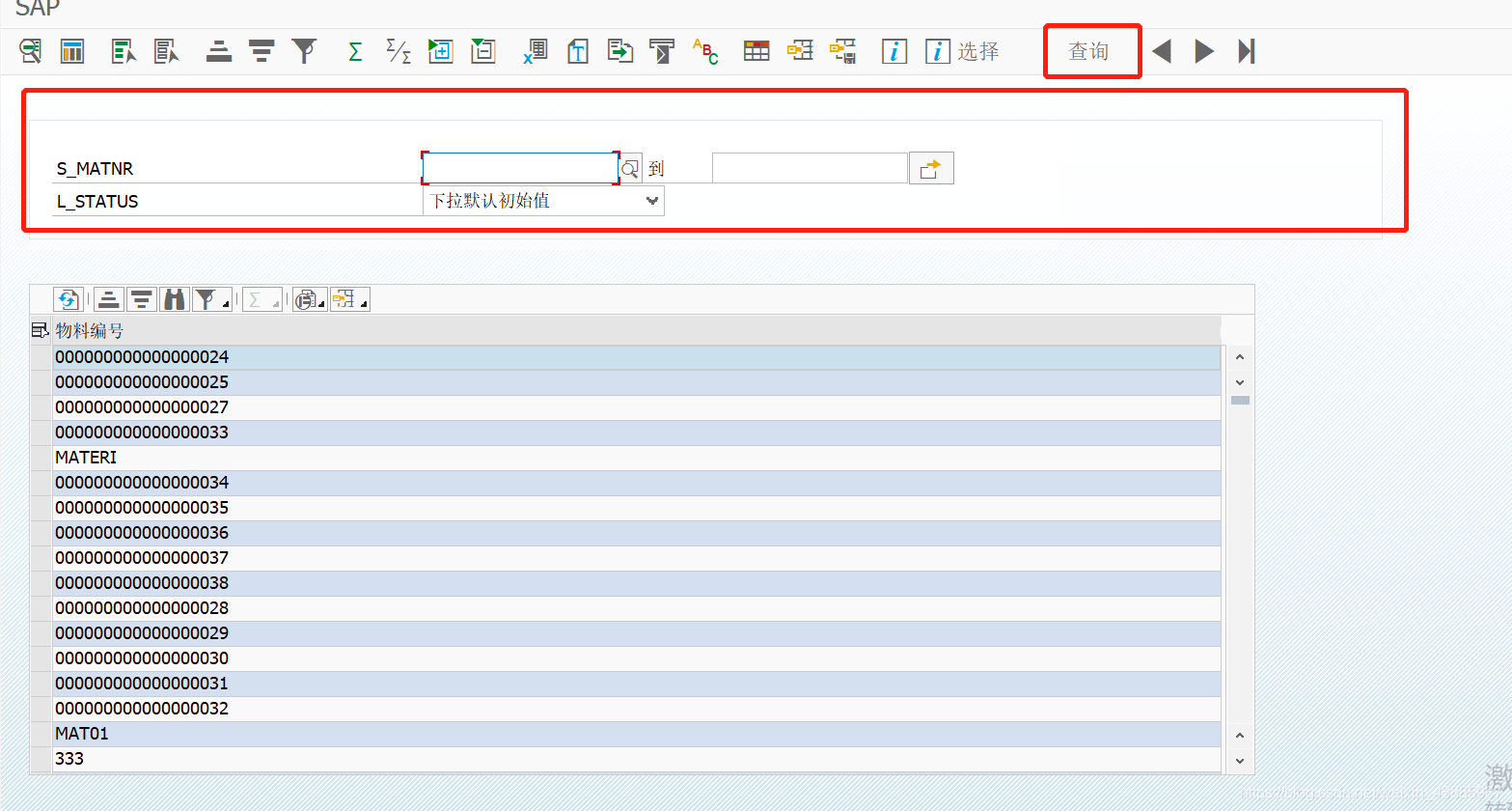Click the top-most scrollbar up arrow
Image resolution: width=1512 pixels, height=811 pixels.
coord(1240,357)
